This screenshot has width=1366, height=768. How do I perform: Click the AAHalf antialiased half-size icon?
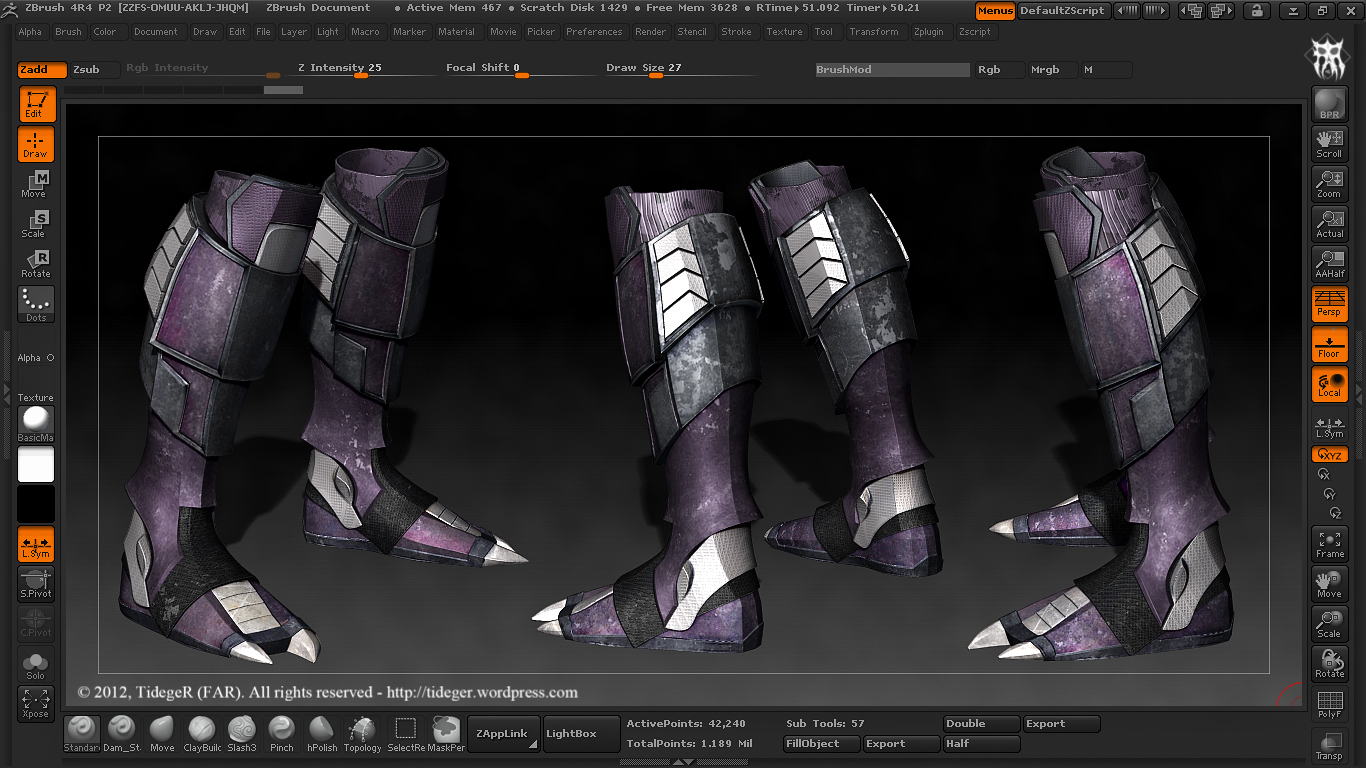(x=1329, y=264)
